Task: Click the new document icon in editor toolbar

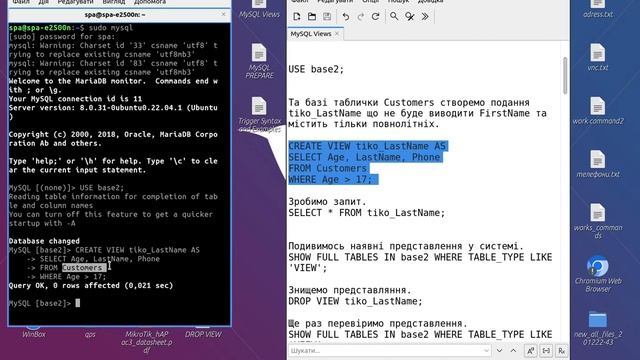Action: click(x=297, y=16)
